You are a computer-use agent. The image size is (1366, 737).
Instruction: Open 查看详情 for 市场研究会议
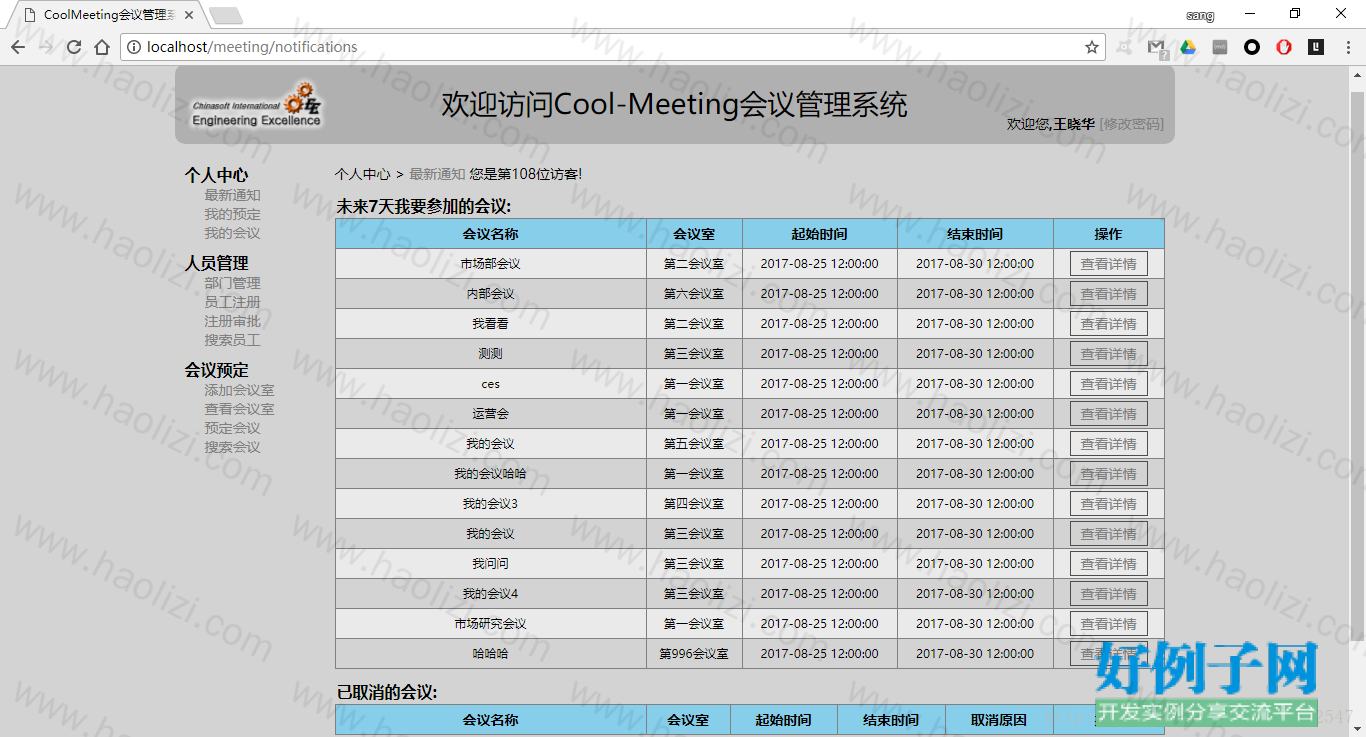tap(1108, 624)
